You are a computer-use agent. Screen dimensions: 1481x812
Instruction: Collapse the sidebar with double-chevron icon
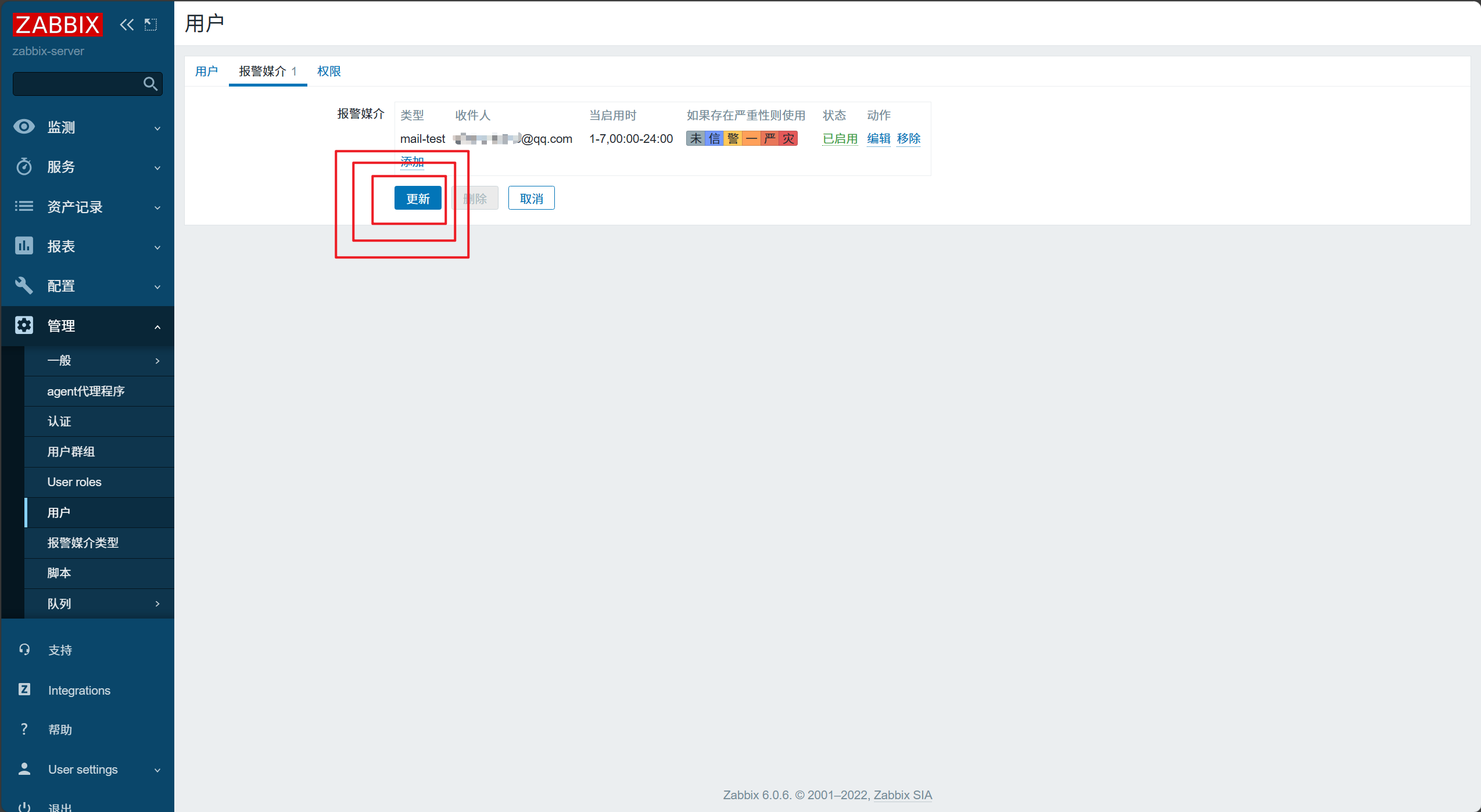(x=127, y=24)
